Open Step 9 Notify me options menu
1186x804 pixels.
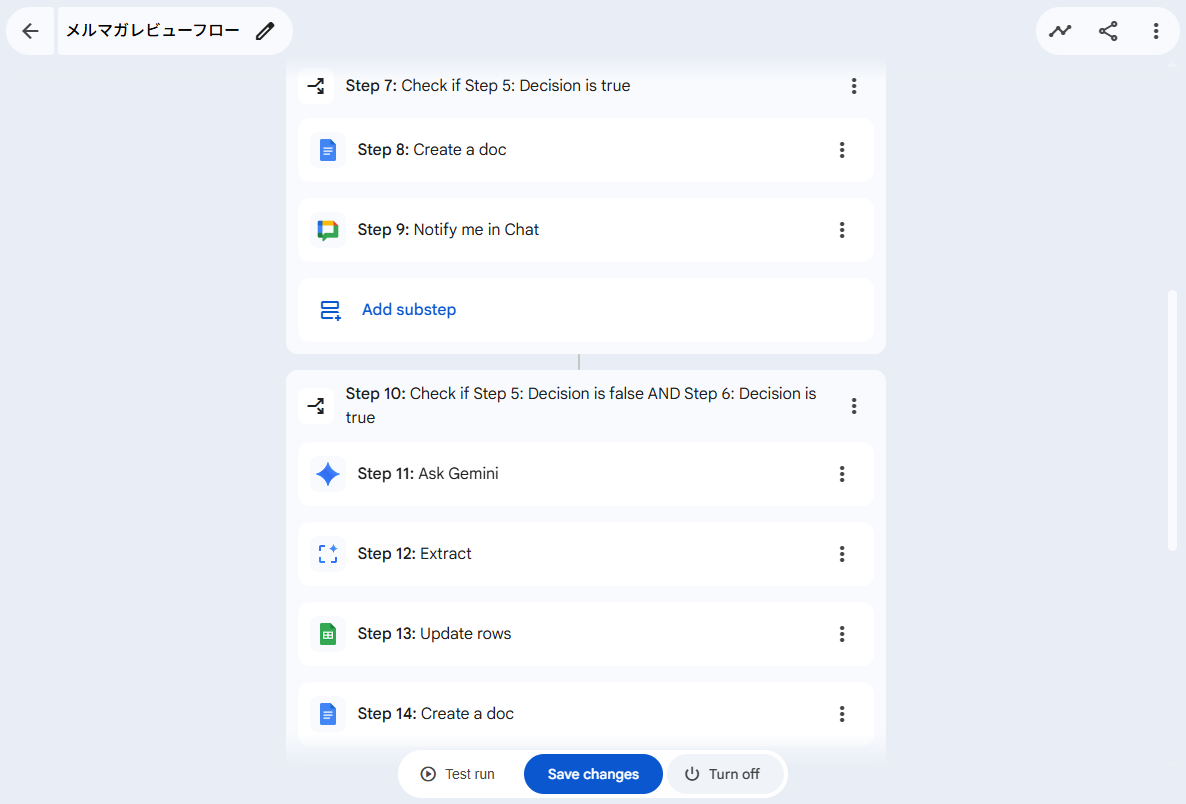point(842,230)
